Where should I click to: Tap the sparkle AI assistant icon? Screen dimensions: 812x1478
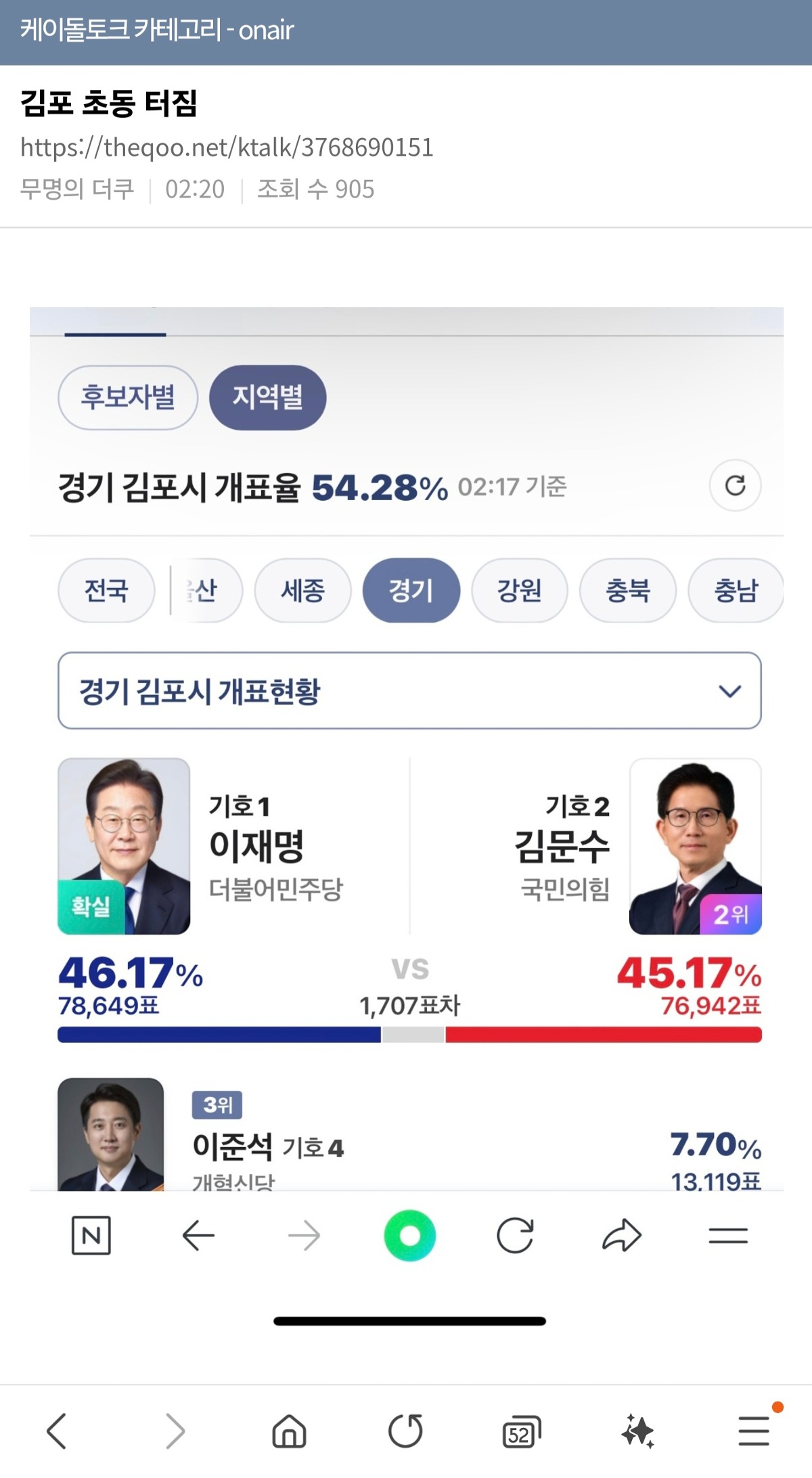637,1431
